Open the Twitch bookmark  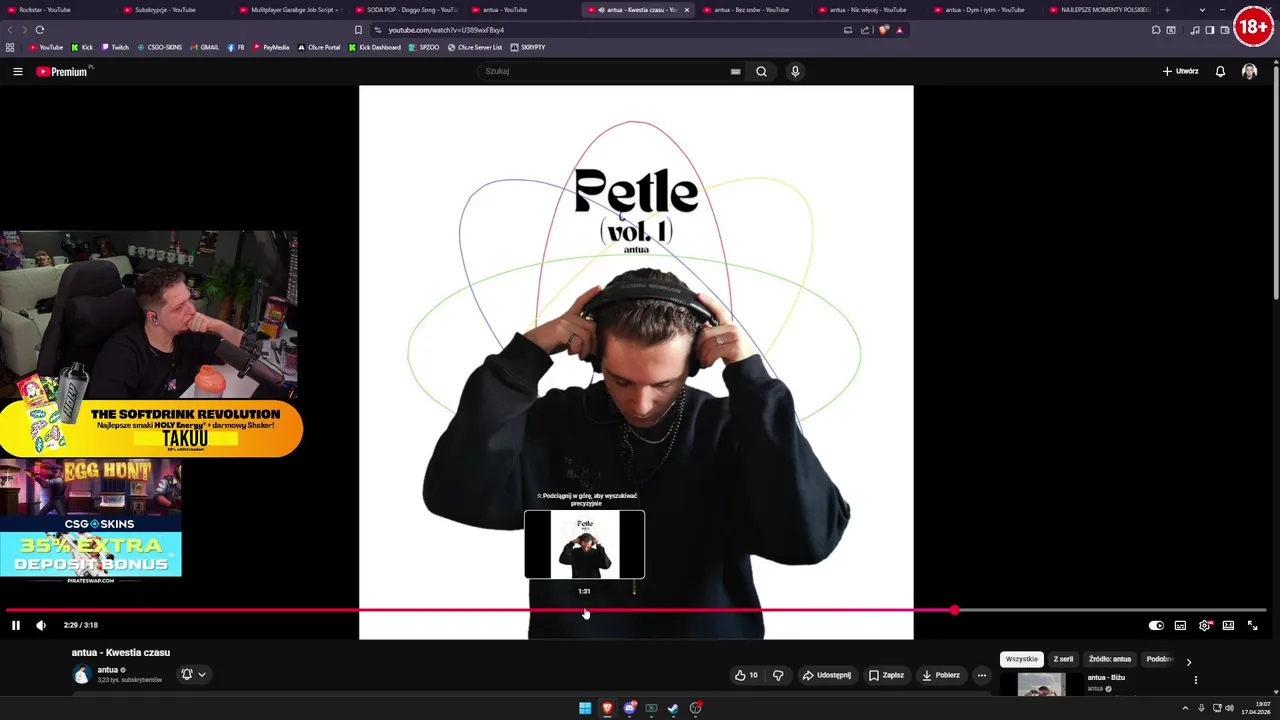point(114,47)
